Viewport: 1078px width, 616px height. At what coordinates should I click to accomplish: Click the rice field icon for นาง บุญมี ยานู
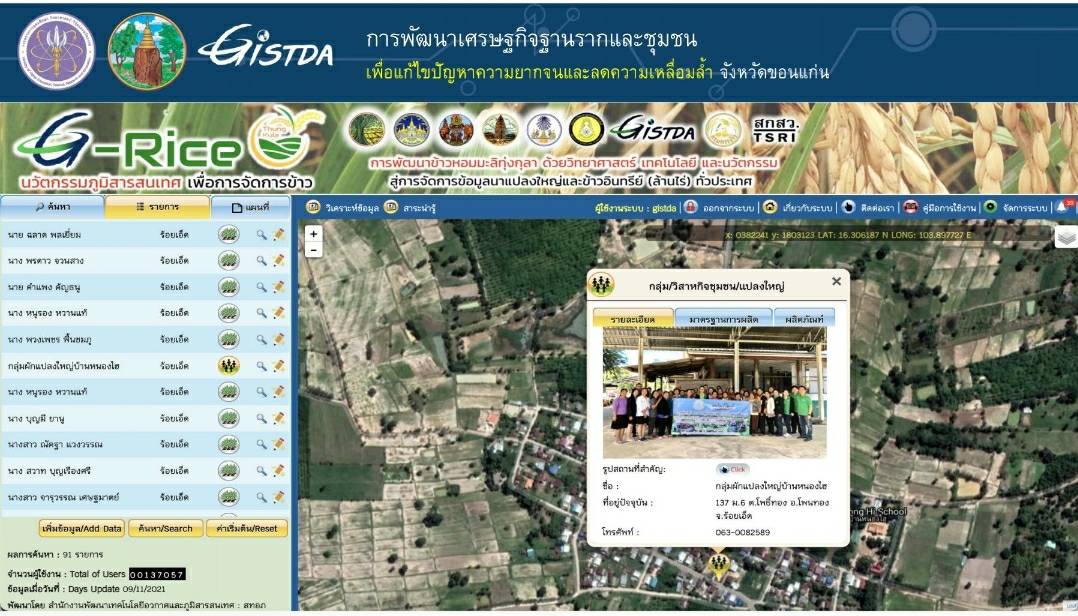(229, 418)
